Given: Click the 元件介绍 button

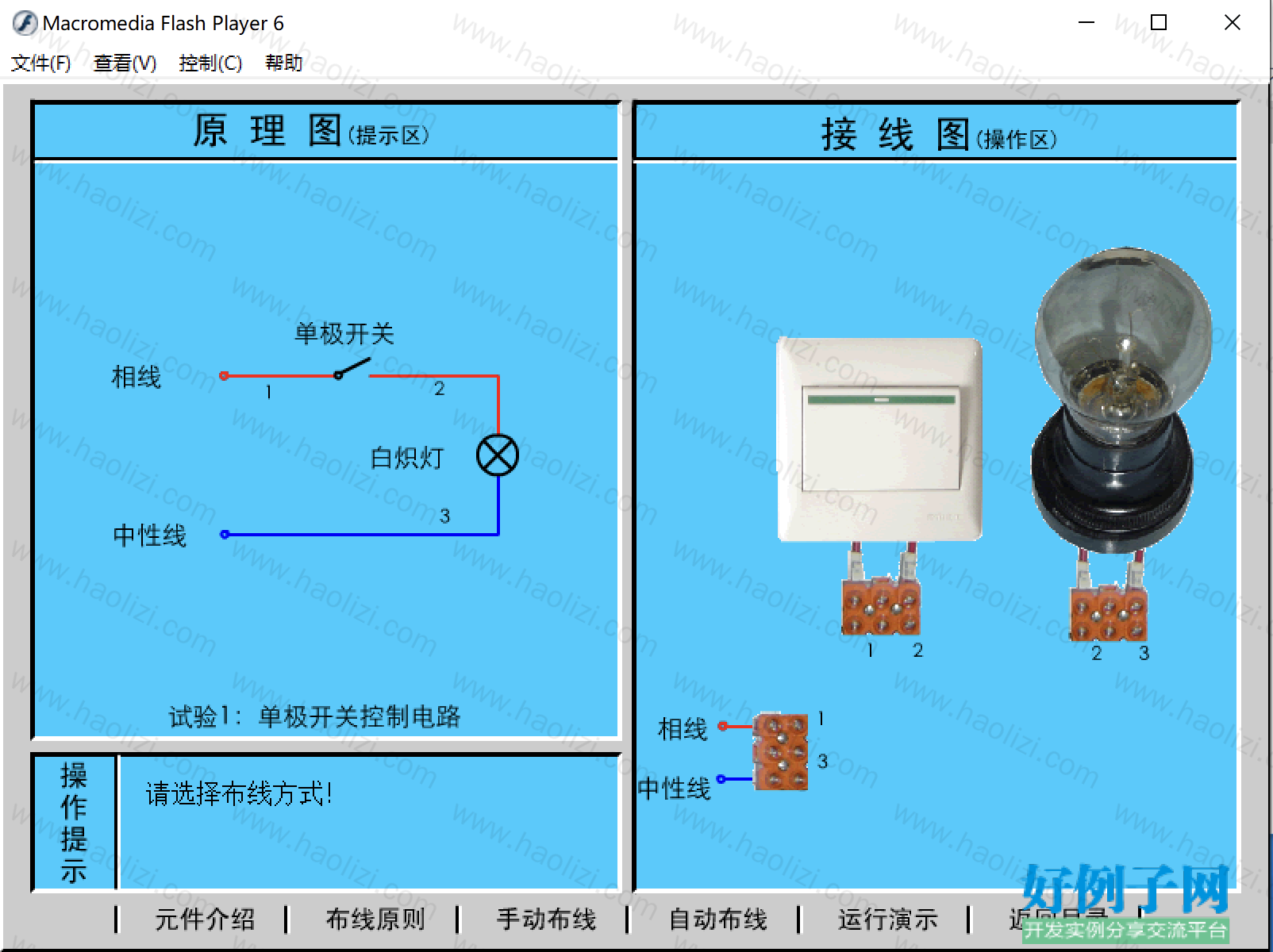Looking at the screenshot, I should point(205,919).
